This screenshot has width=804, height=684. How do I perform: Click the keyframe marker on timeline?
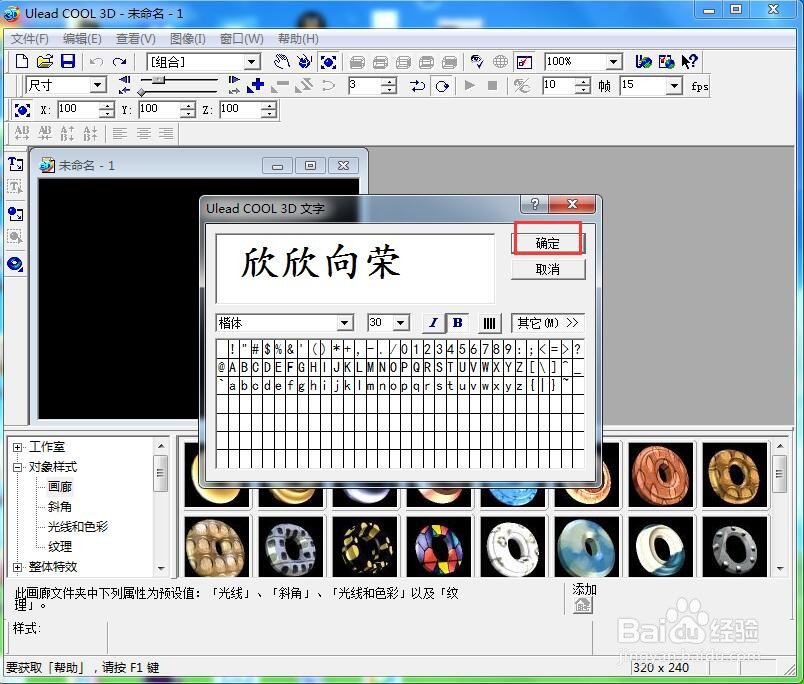[x=142, y=92]
